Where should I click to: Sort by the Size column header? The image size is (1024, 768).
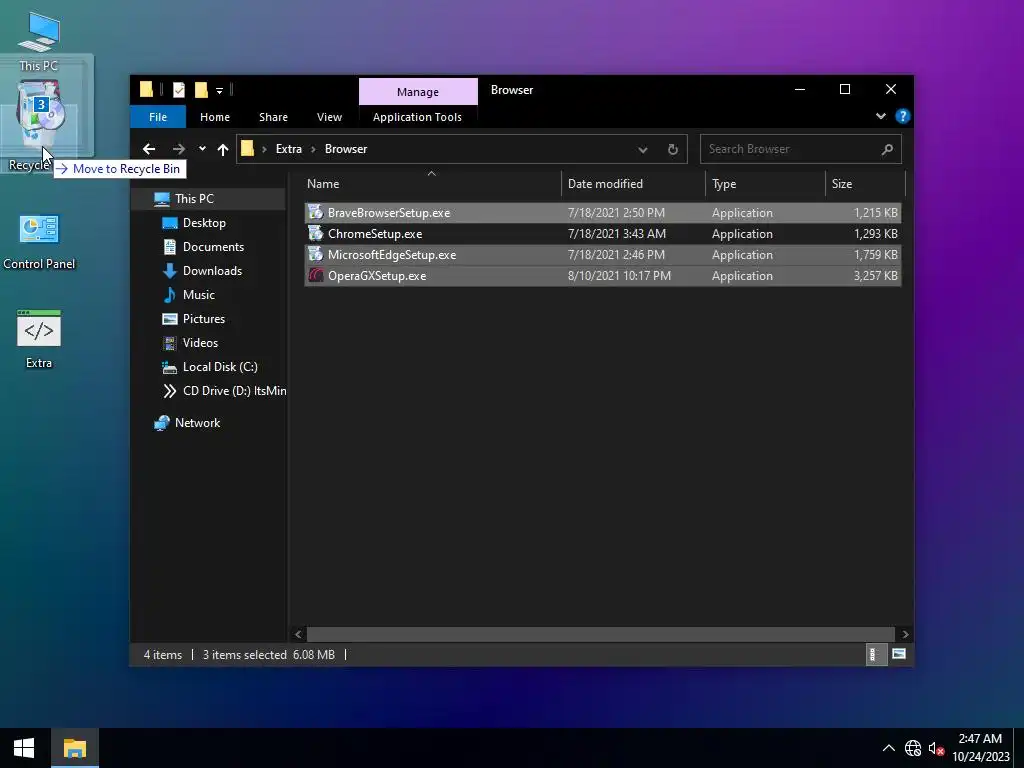[x=865, y=184]
